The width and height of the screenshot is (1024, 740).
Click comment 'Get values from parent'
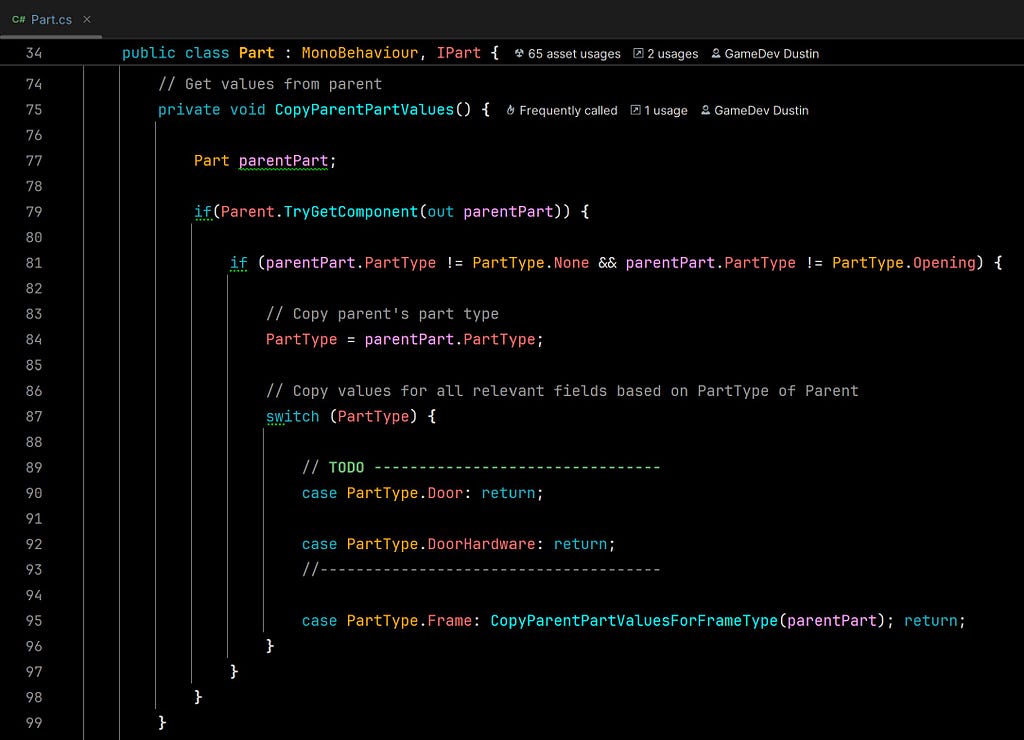point(270,84)
